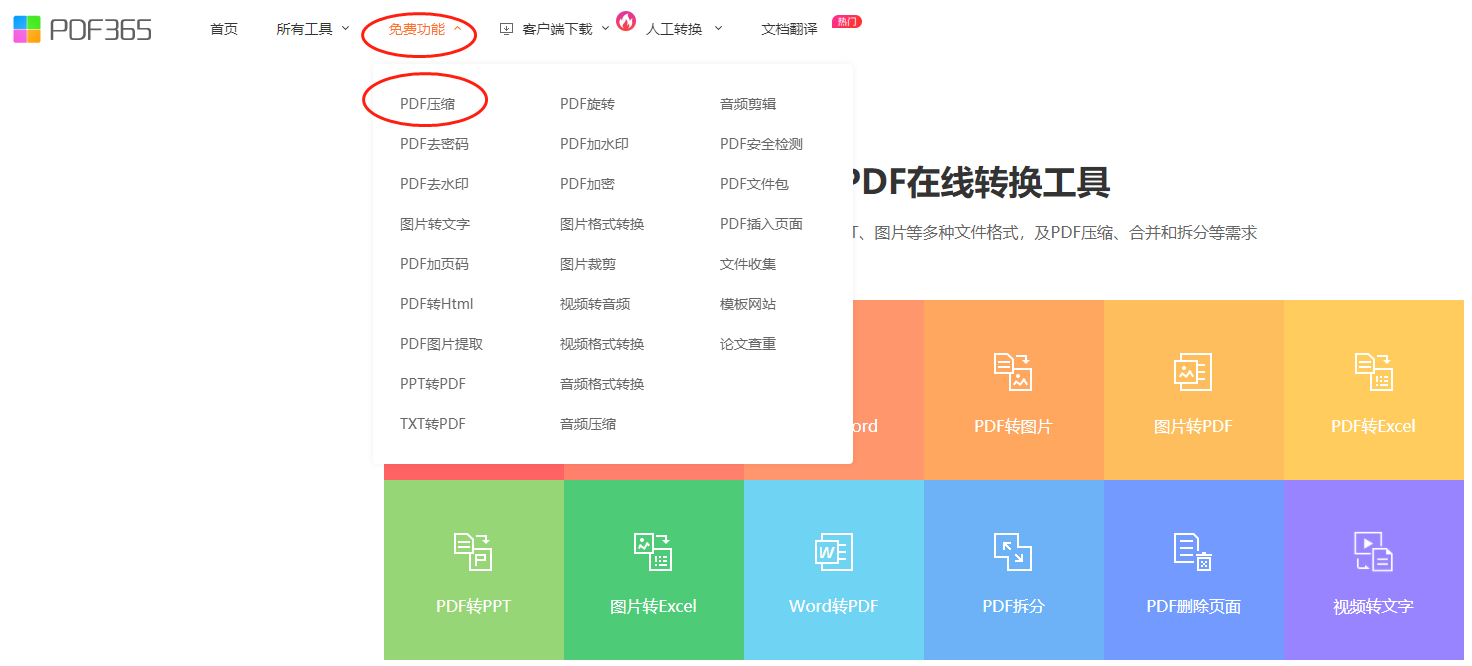Screen dimensions: 1472x666
Task: Open 文档翻译 in the navigation bar
Action: [789, 29]
